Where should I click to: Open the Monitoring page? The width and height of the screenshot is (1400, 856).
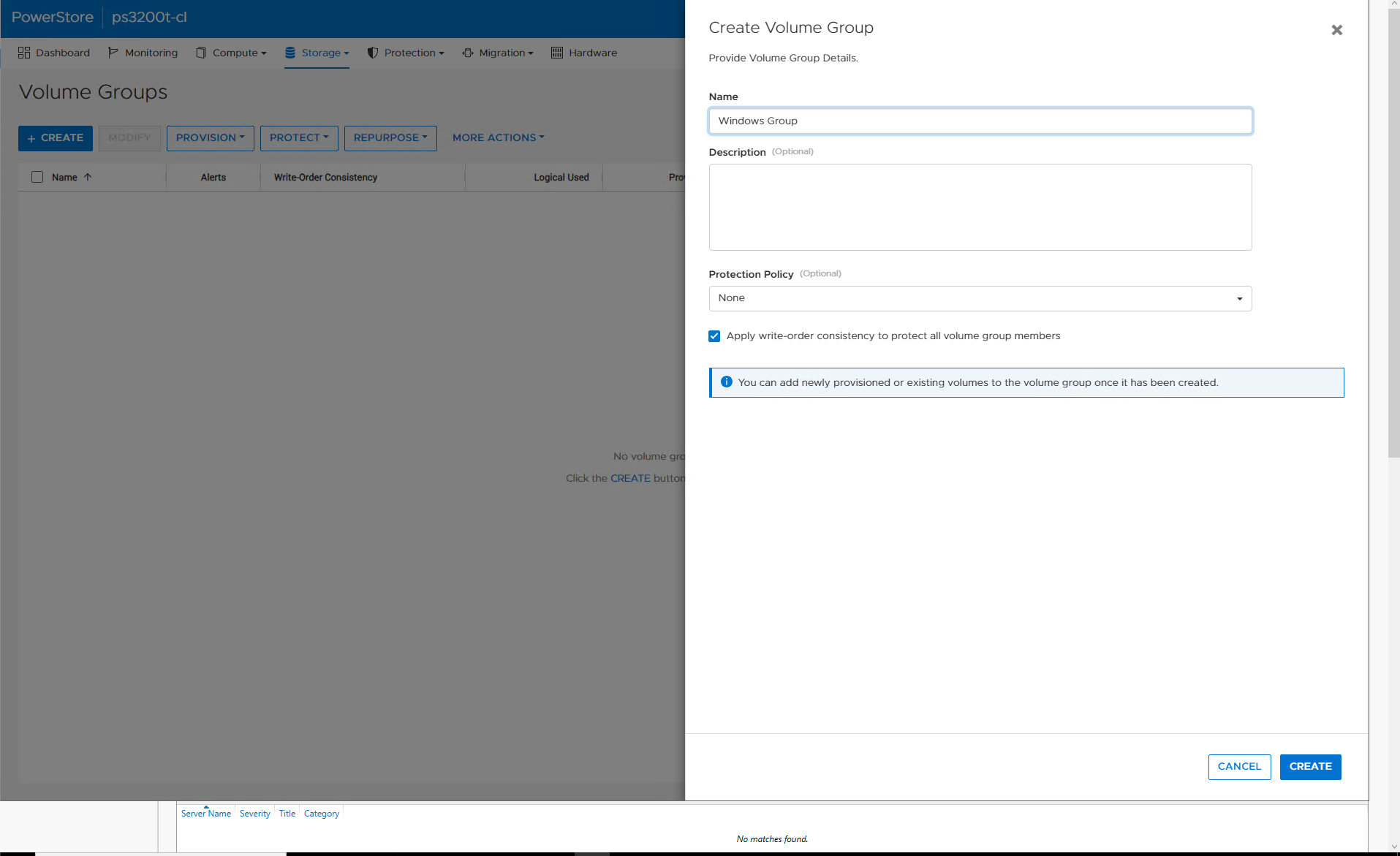click(x=143, y=53)
